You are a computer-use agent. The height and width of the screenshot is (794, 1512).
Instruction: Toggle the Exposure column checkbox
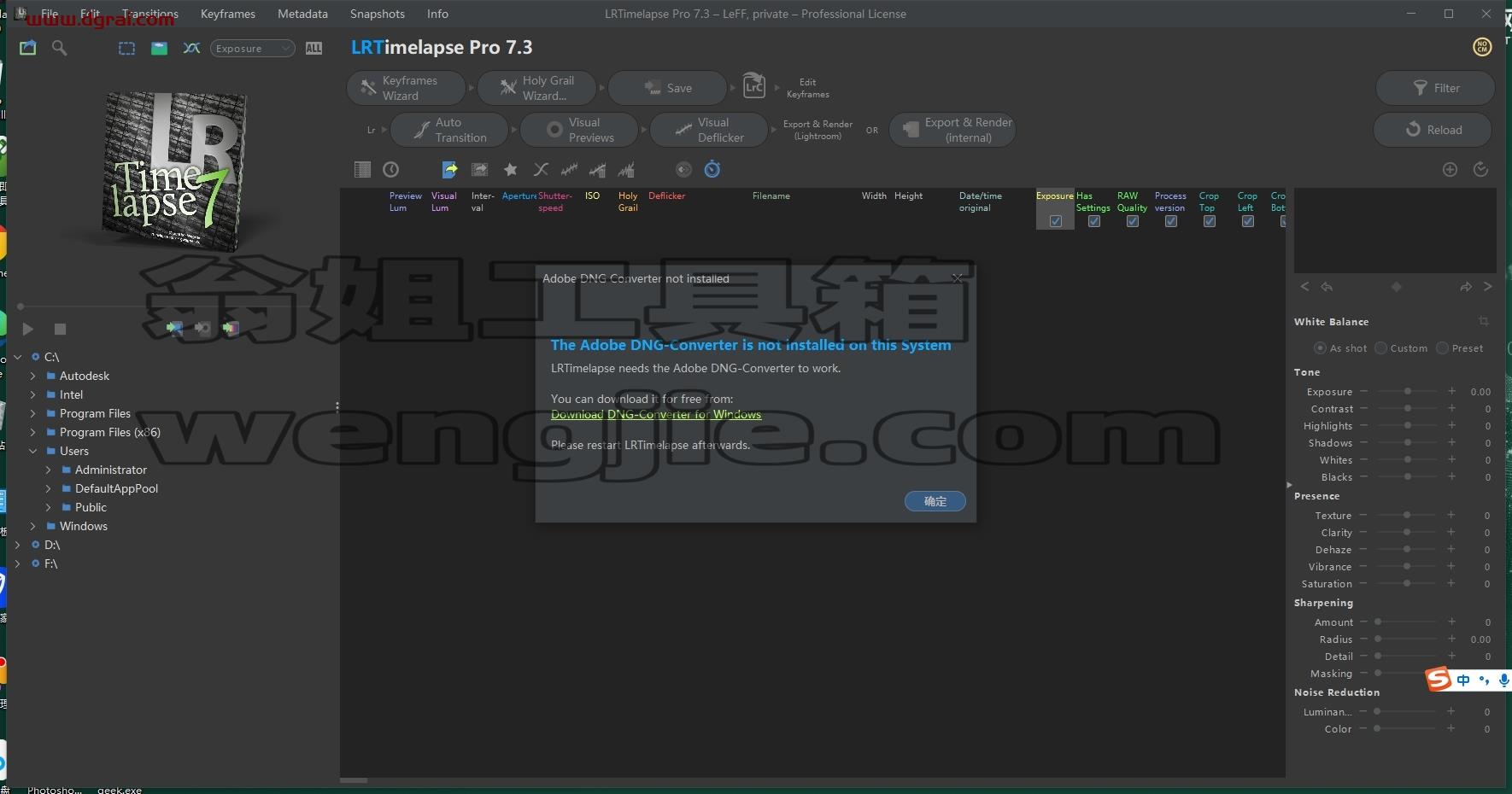click(1056, 221)
